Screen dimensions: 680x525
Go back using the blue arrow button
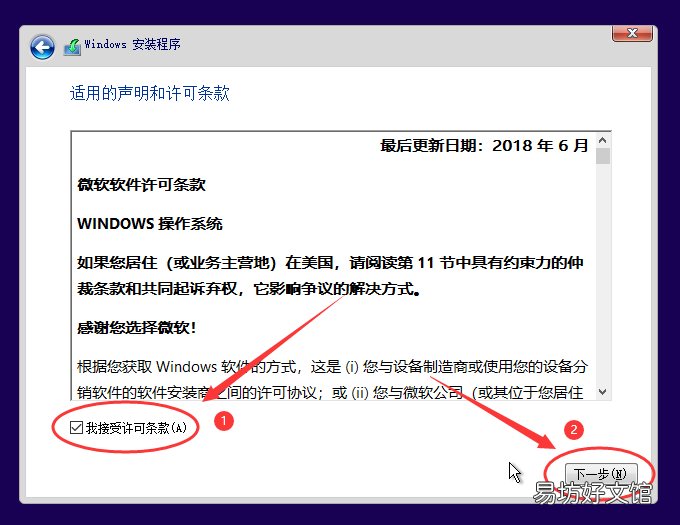(x=42, y=47)
